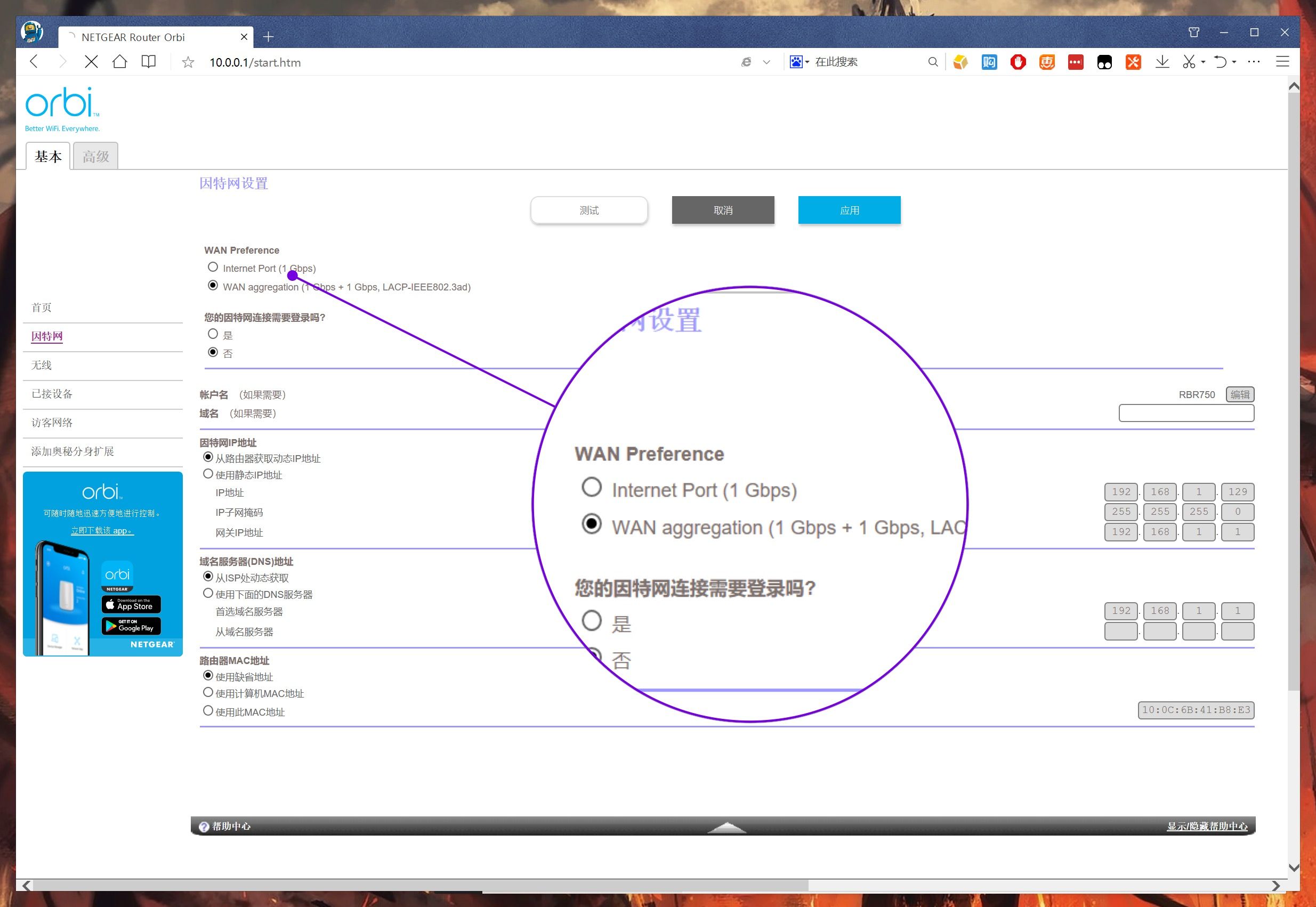Click the browser avatar profile icon

click(x=32, y=32)
